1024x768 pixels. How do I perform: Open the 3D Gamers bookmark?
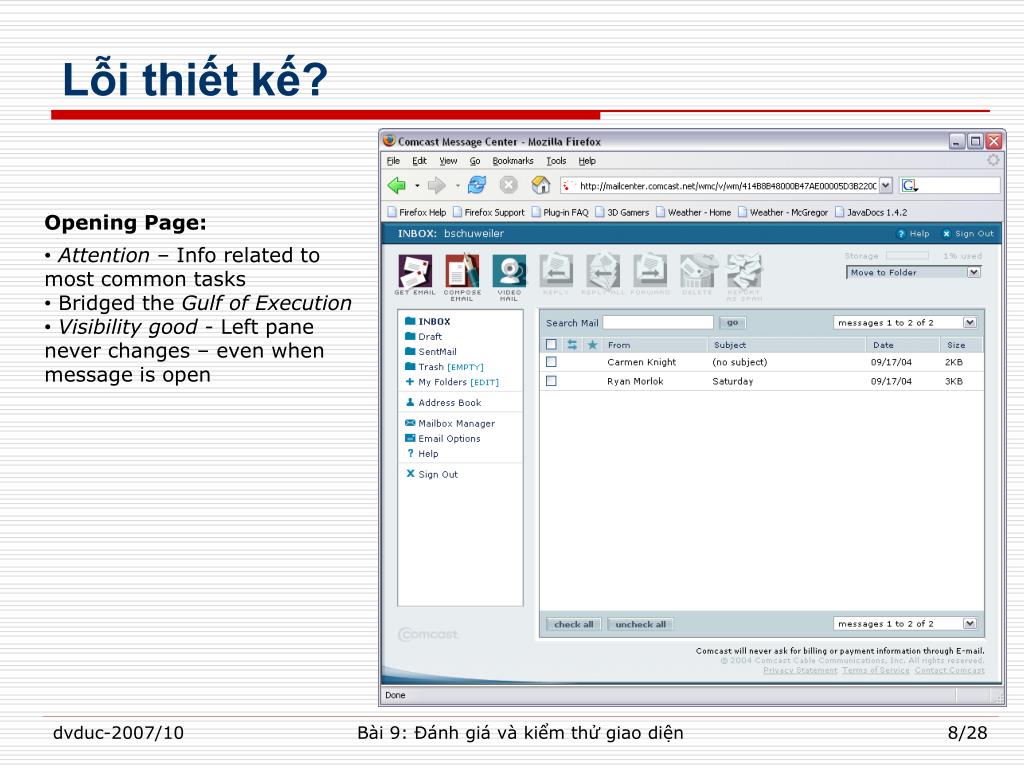622,212
